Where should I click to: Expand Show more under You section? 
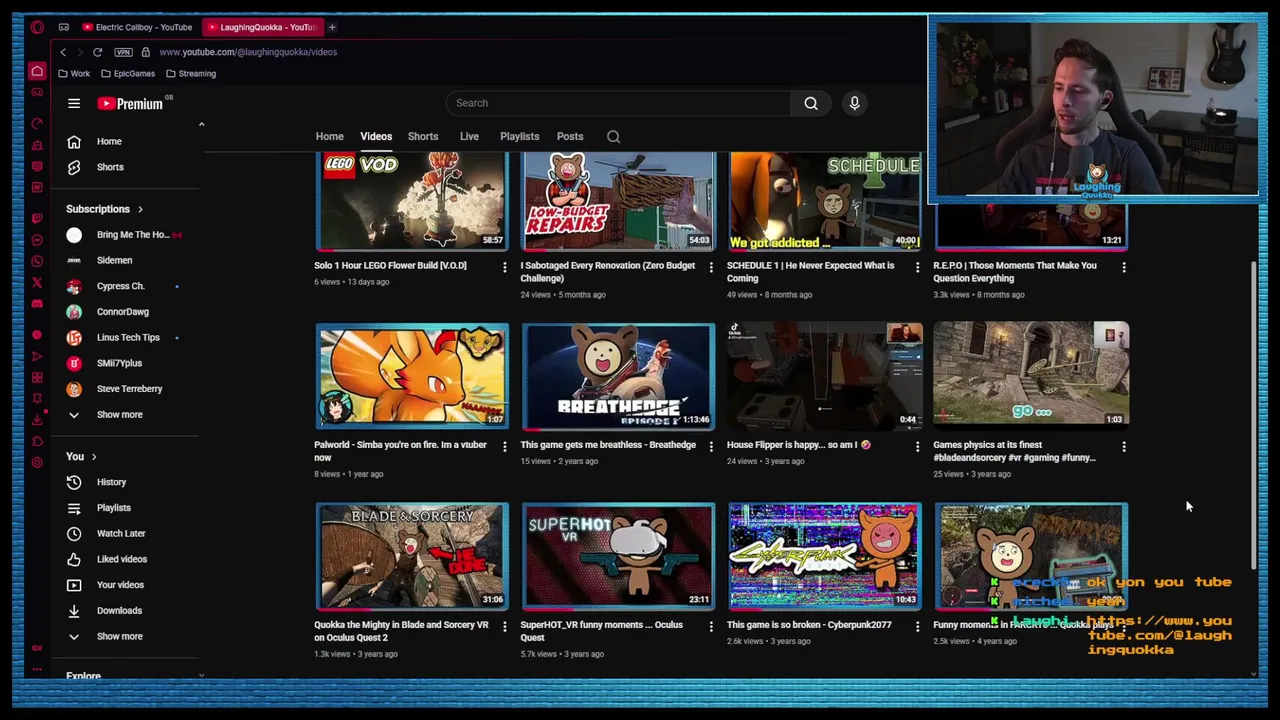click(x=119, y=636)
